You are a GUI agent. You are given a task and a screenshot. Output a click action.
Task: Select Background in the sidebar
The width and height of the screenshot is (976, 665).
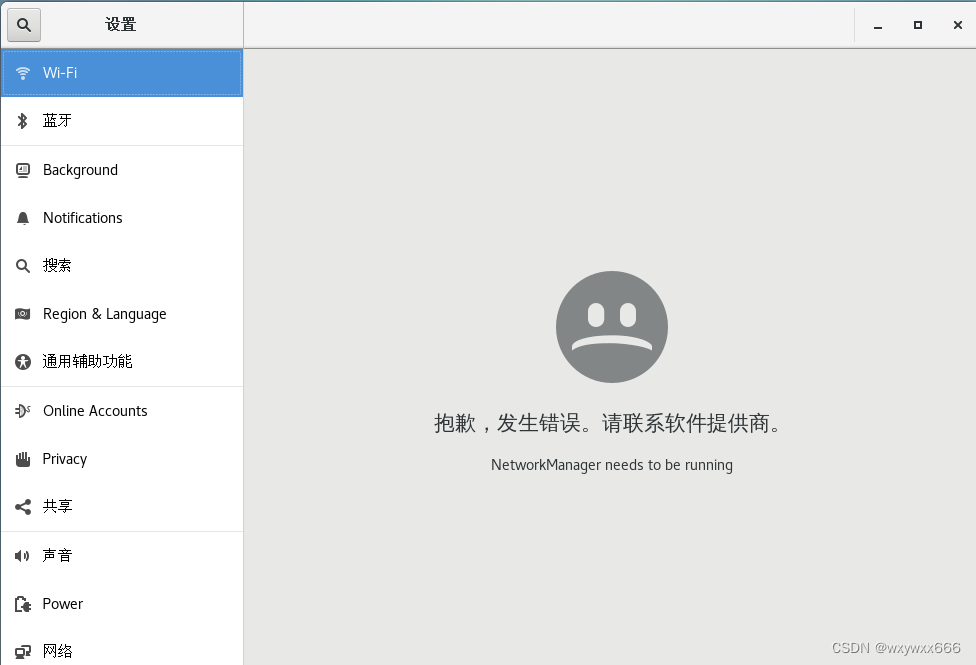[x=122, y=170]
